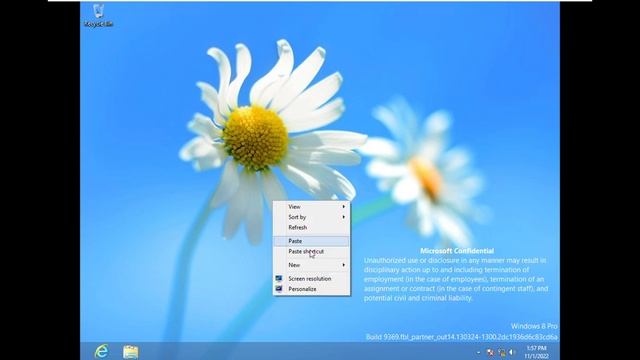The image size is (640, 360).
Task: Click the network tray icon
Action: coord(502,352)
